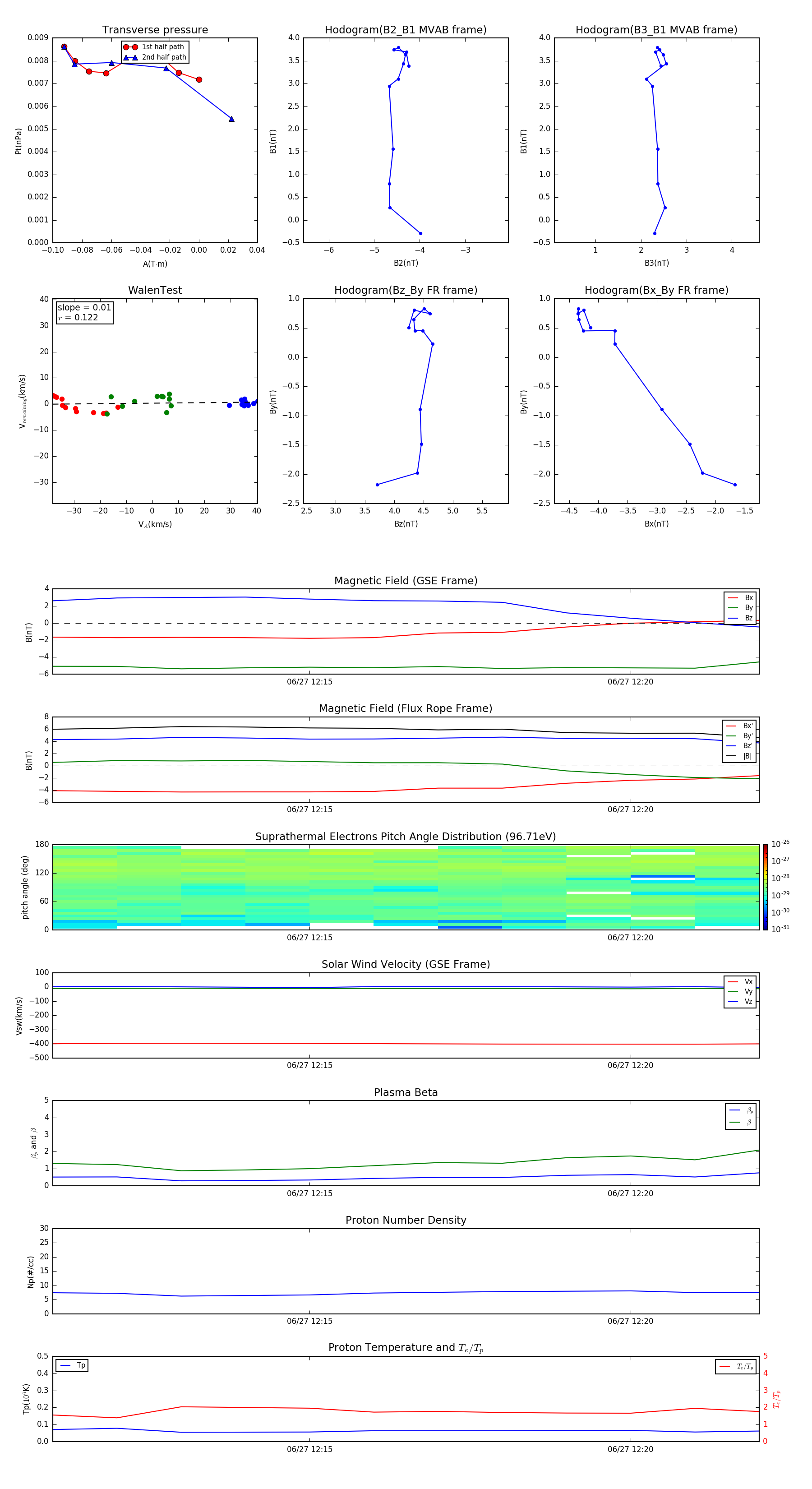The height and width of the screenshot is (1489, 812).
Task: Click '06/27 12:20' tick under GSE magnetic field
Action: click(x=631, y=682)
